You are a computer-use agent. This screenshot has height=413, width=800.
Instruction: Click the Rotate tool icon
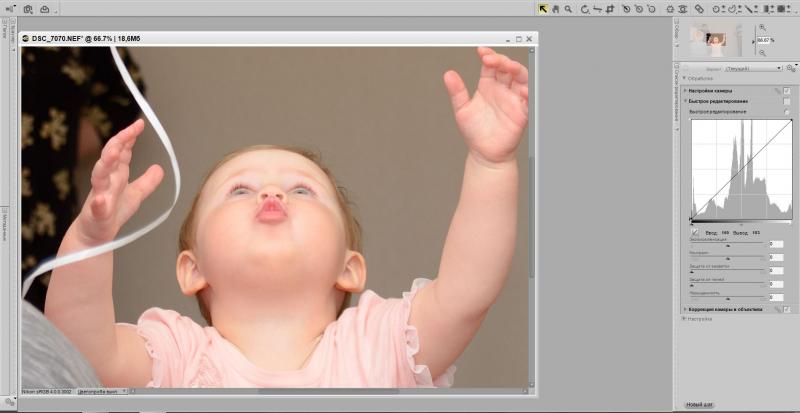(585, 9)
